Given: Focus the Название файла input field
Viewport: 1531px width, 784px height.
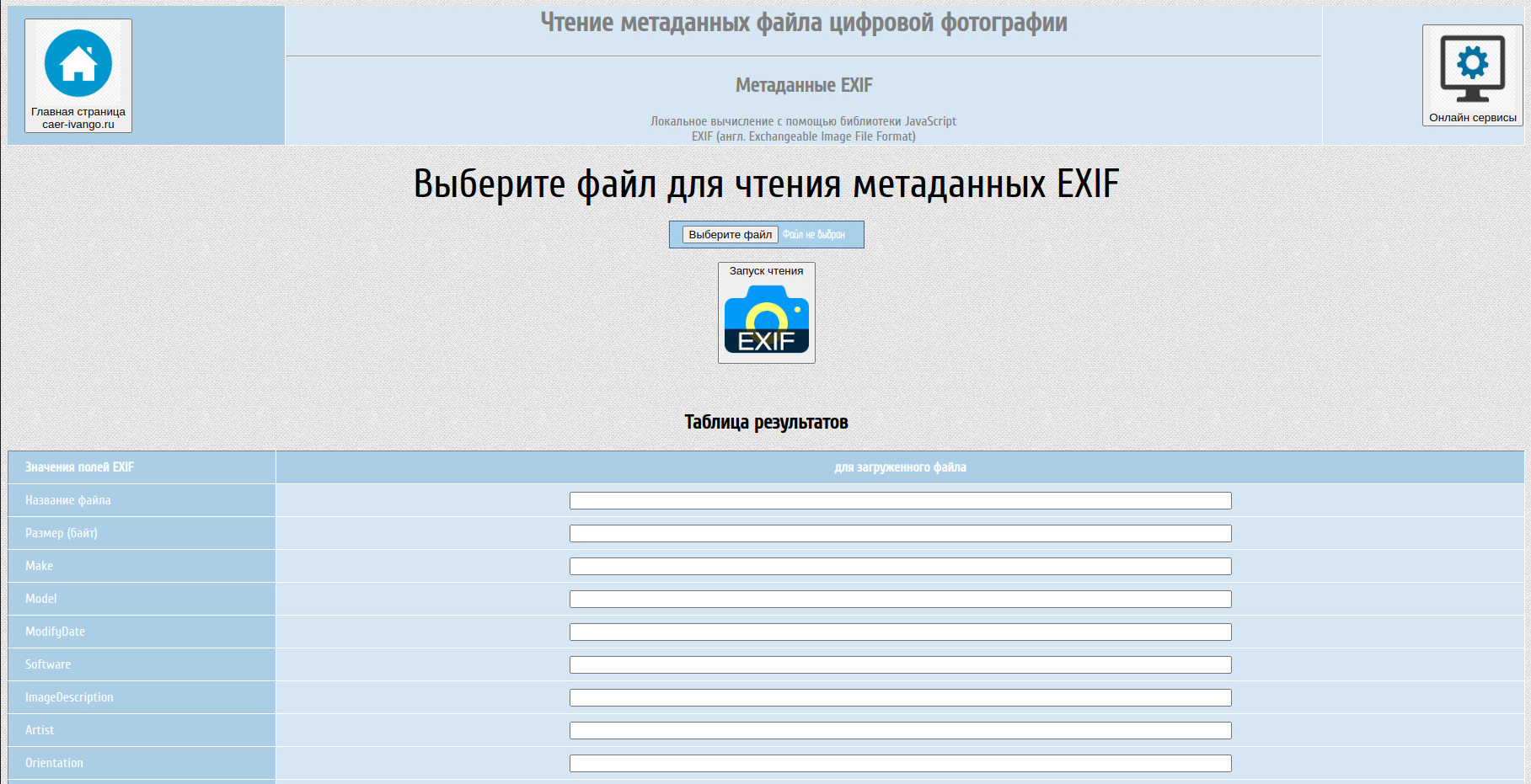Looking at the screenshot, I should pyautogui.click(x=900, y=501).
